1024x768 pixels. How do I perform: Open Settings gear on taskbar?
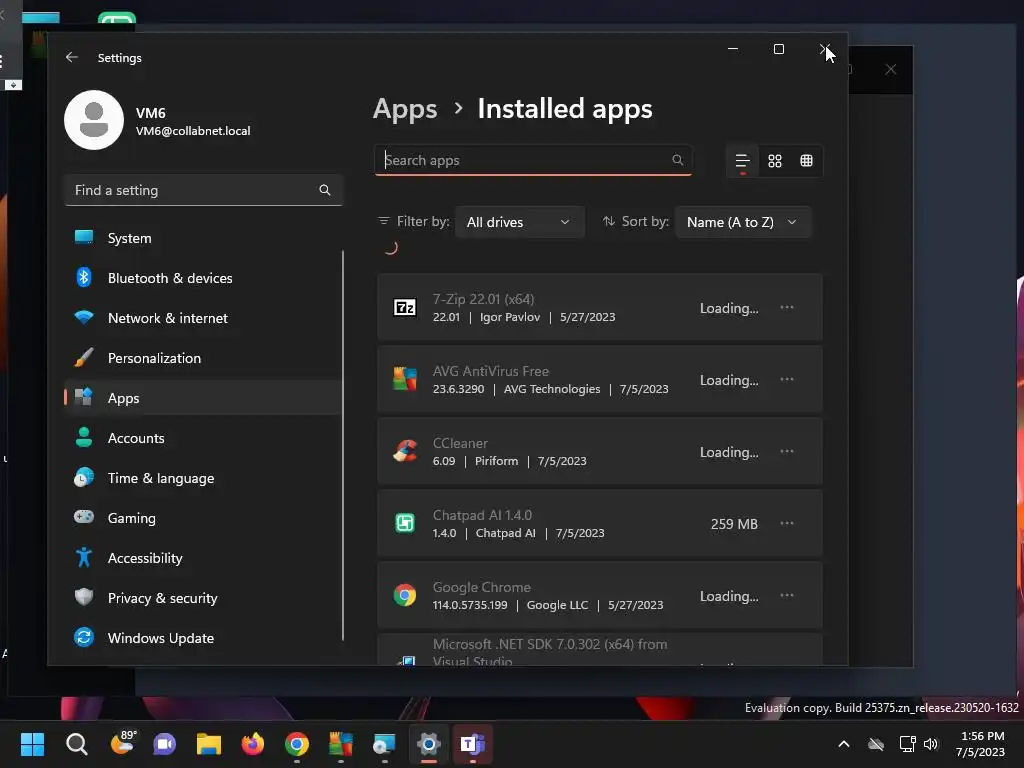(x=428, y=744)
